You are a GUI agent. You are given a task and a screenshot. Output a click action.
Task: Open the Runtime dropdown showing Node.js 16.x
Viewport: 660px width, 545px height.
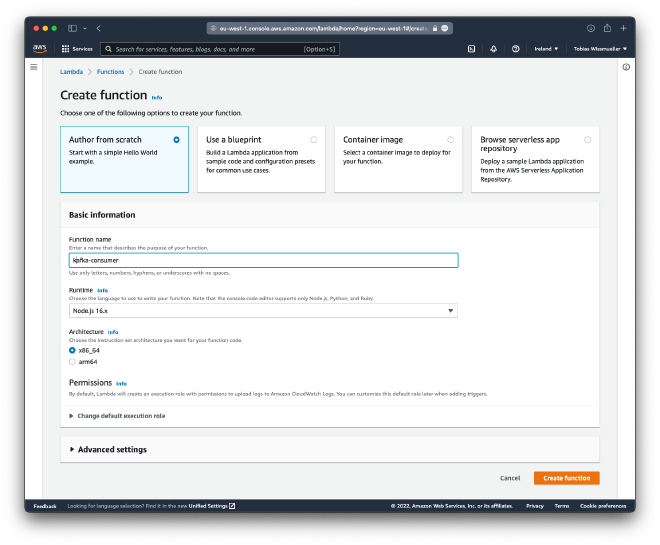pyautogui.click(x=263, y=311)
